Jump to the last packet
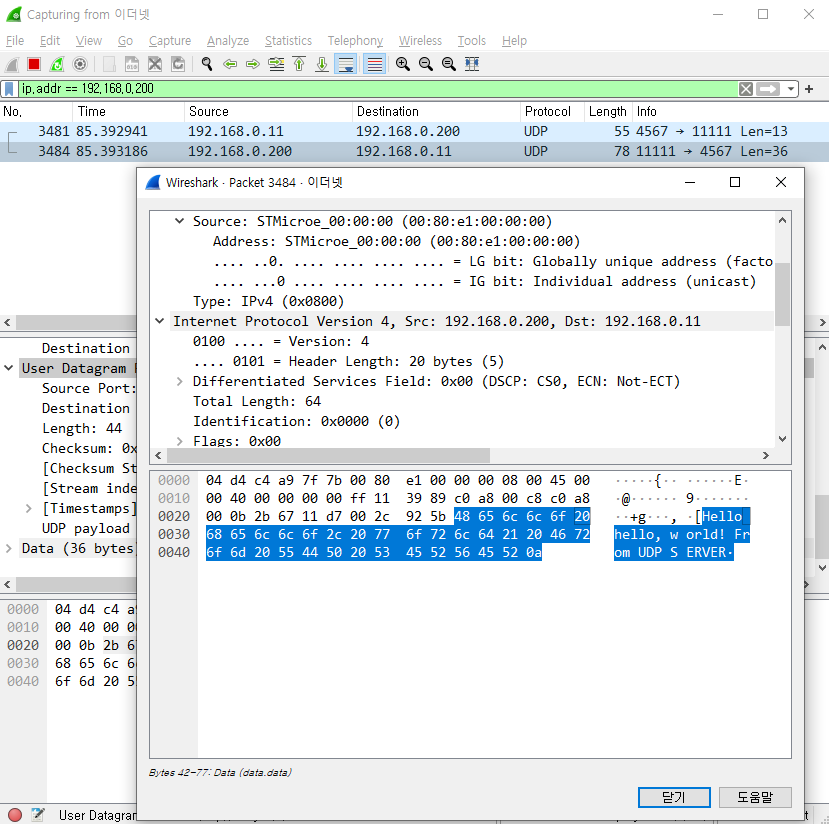Screen dimensions: 829x824 click(x=322, y=64)
